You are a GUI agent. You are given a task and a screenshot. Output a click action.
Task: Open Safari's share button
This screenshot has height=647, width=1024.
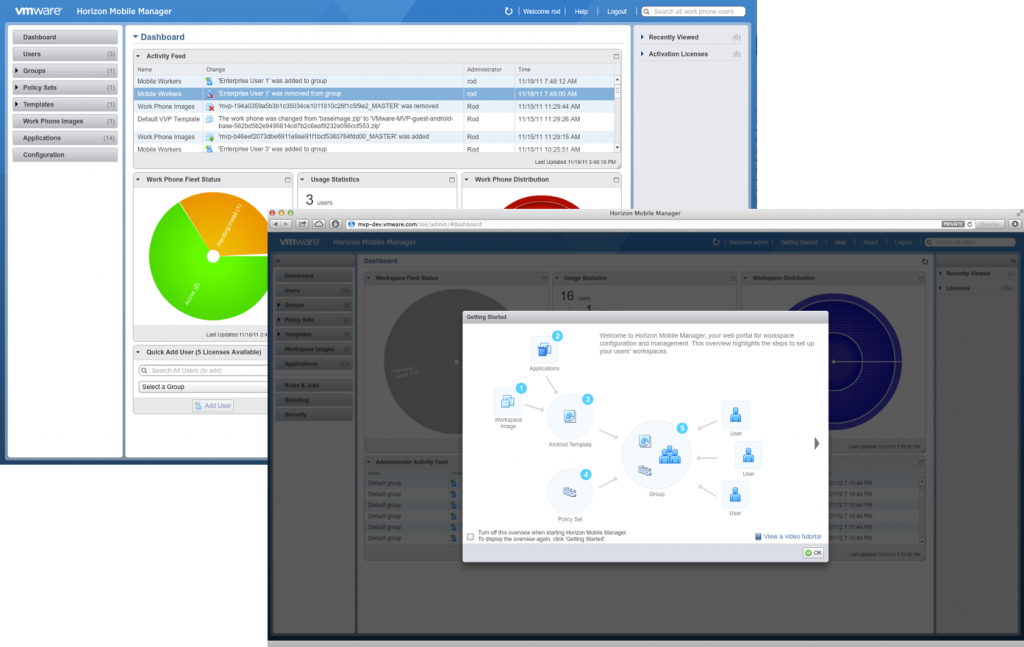click(302, 224)
